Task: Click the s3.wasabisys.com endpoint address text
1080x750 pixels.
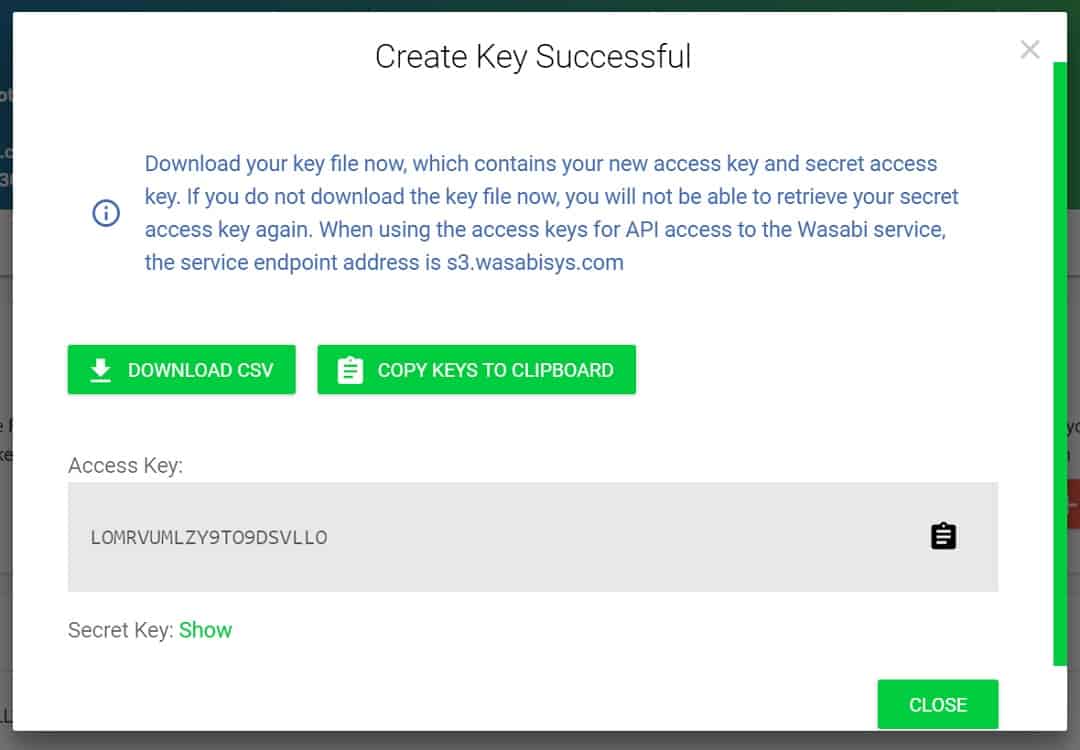Action: click(x=535, y=262)
